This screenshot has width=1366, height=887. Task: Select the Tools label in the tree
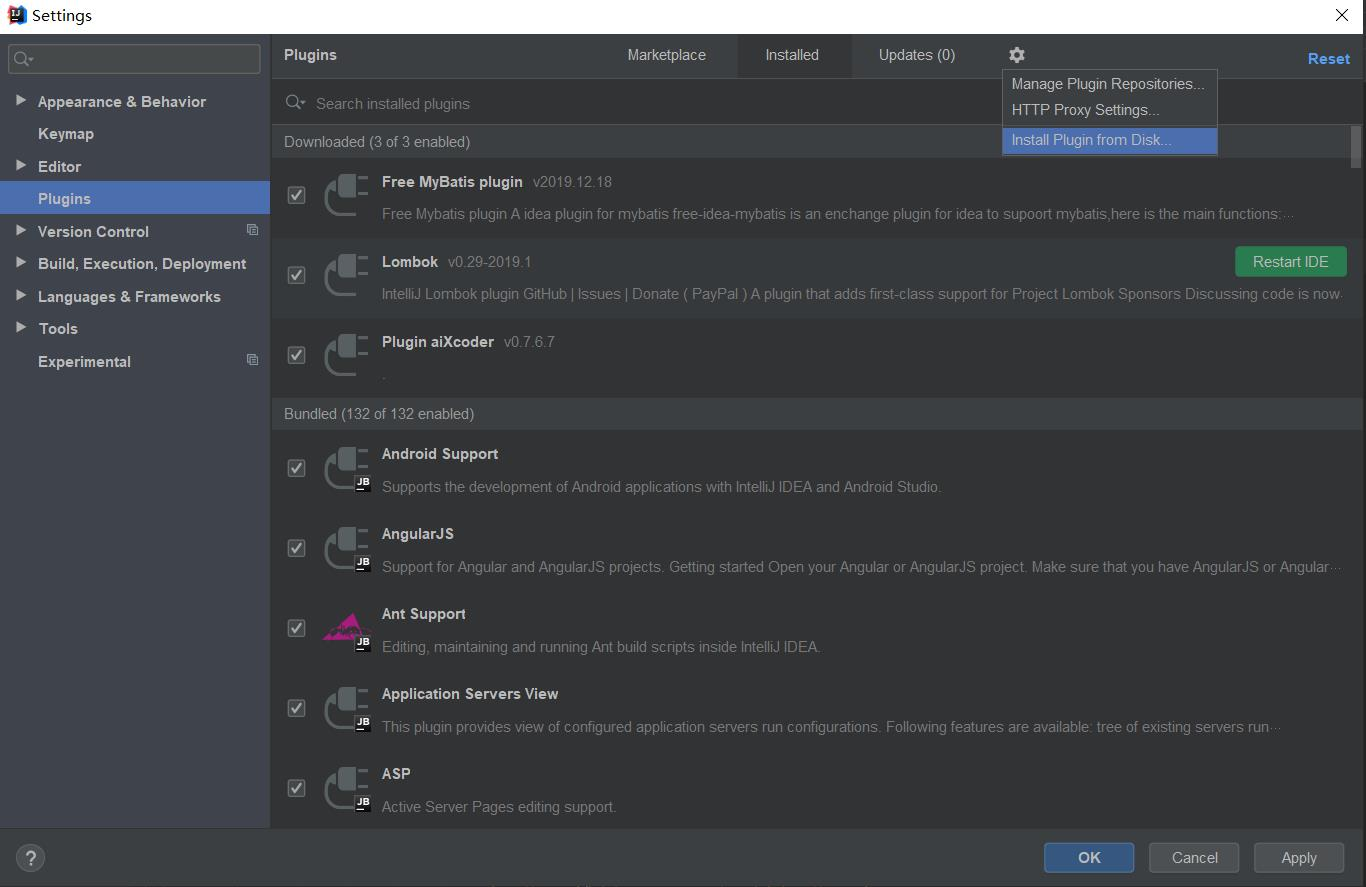[58, 328]
